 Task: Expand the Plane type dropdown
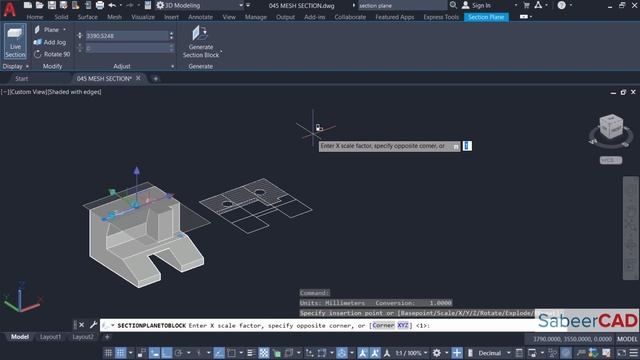click(64, 30)
